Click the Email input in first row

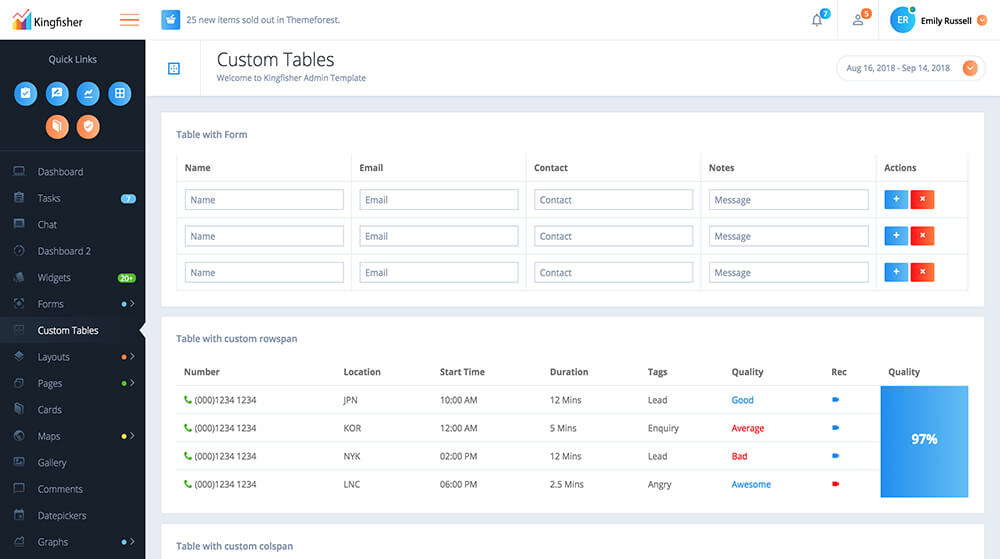pyautogui.click(x=438, y=200)
